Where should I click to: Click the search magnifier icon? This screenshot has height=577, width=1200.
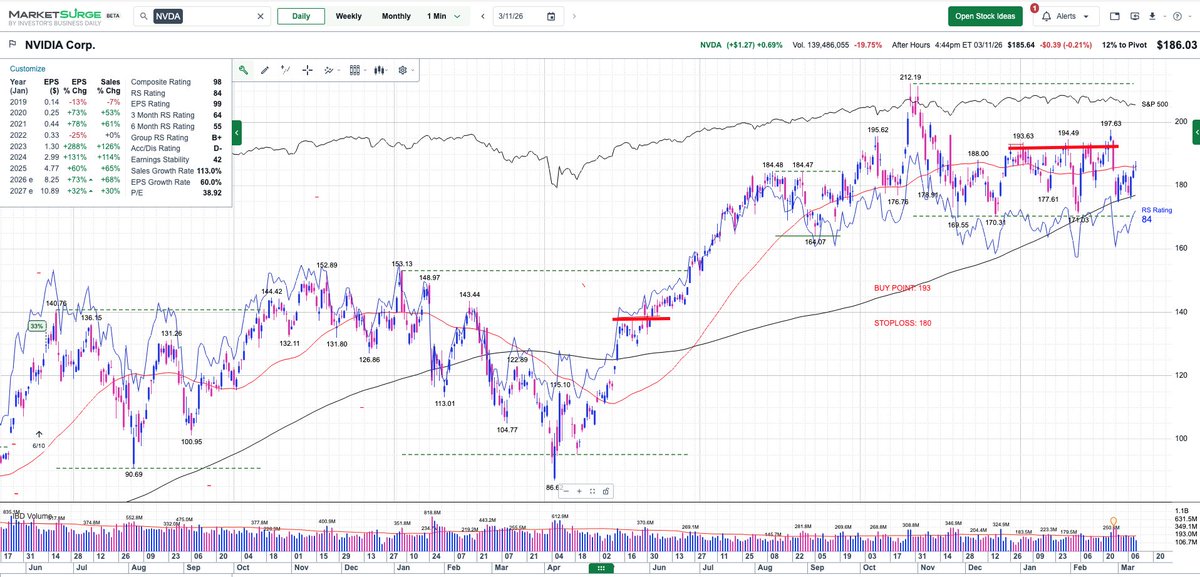pos(143,16)
